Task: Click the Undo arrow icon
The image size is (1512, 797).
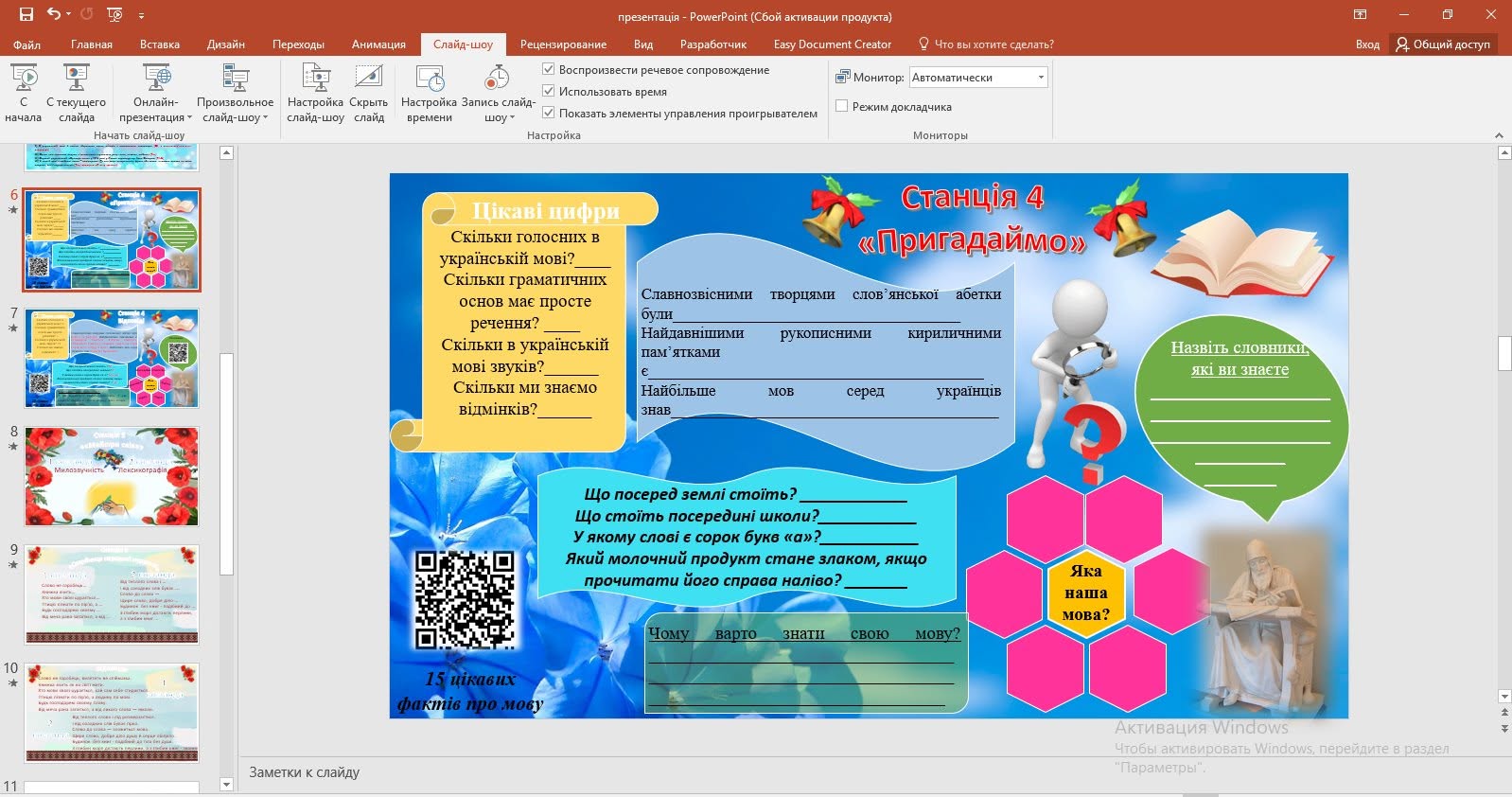Action: click(54, 15)
